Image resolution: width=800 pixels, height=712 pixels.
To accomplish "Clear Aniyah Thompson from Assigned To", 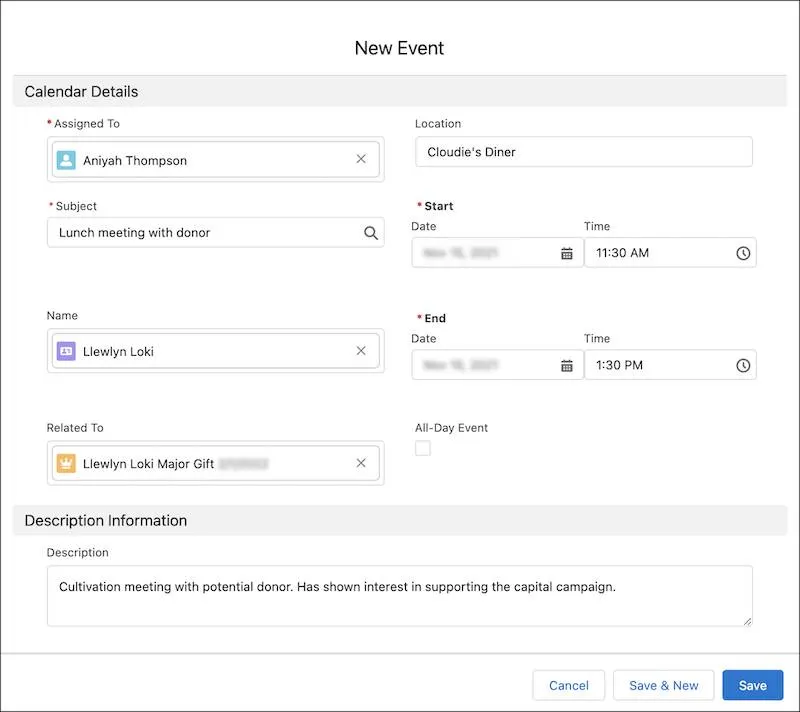I will 361,159.
